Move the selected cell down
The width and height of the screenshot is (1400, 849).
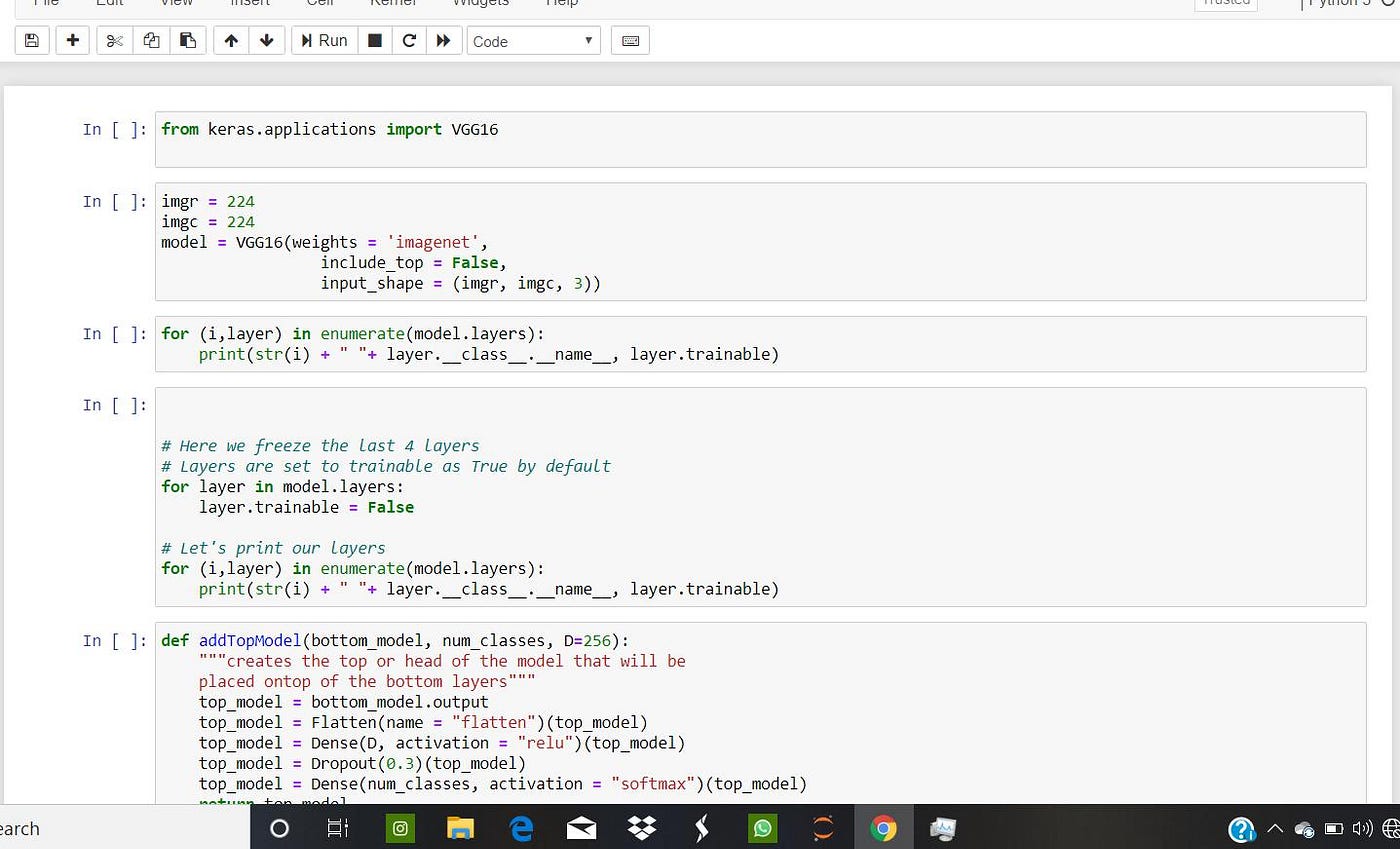266,41
